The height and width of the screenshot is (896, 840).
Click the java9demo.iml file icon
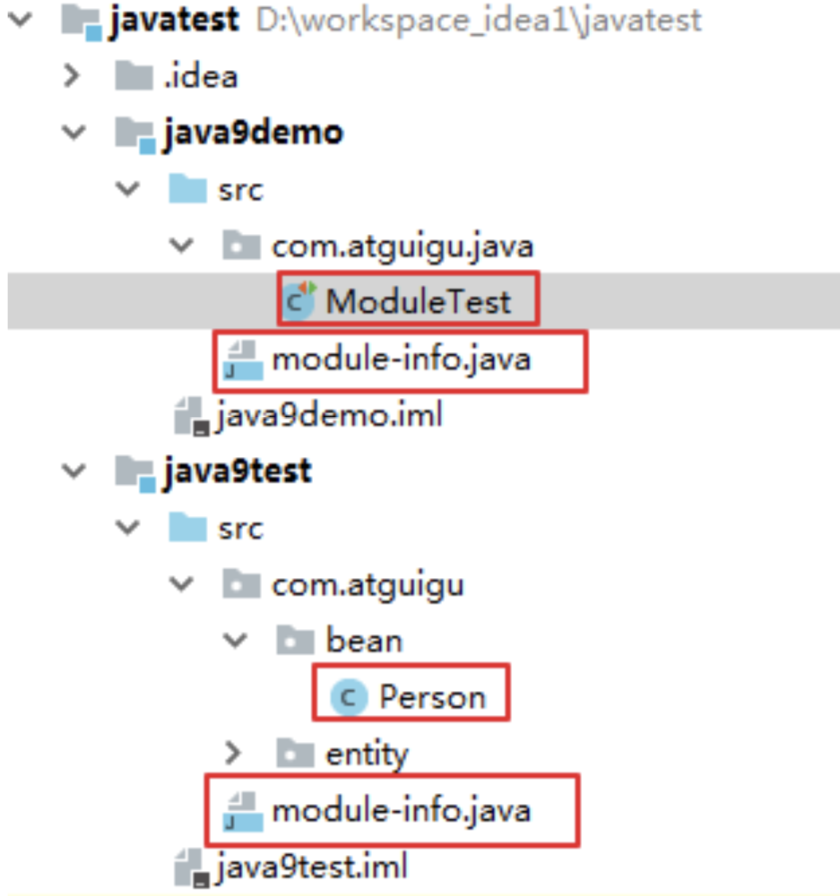192,416
